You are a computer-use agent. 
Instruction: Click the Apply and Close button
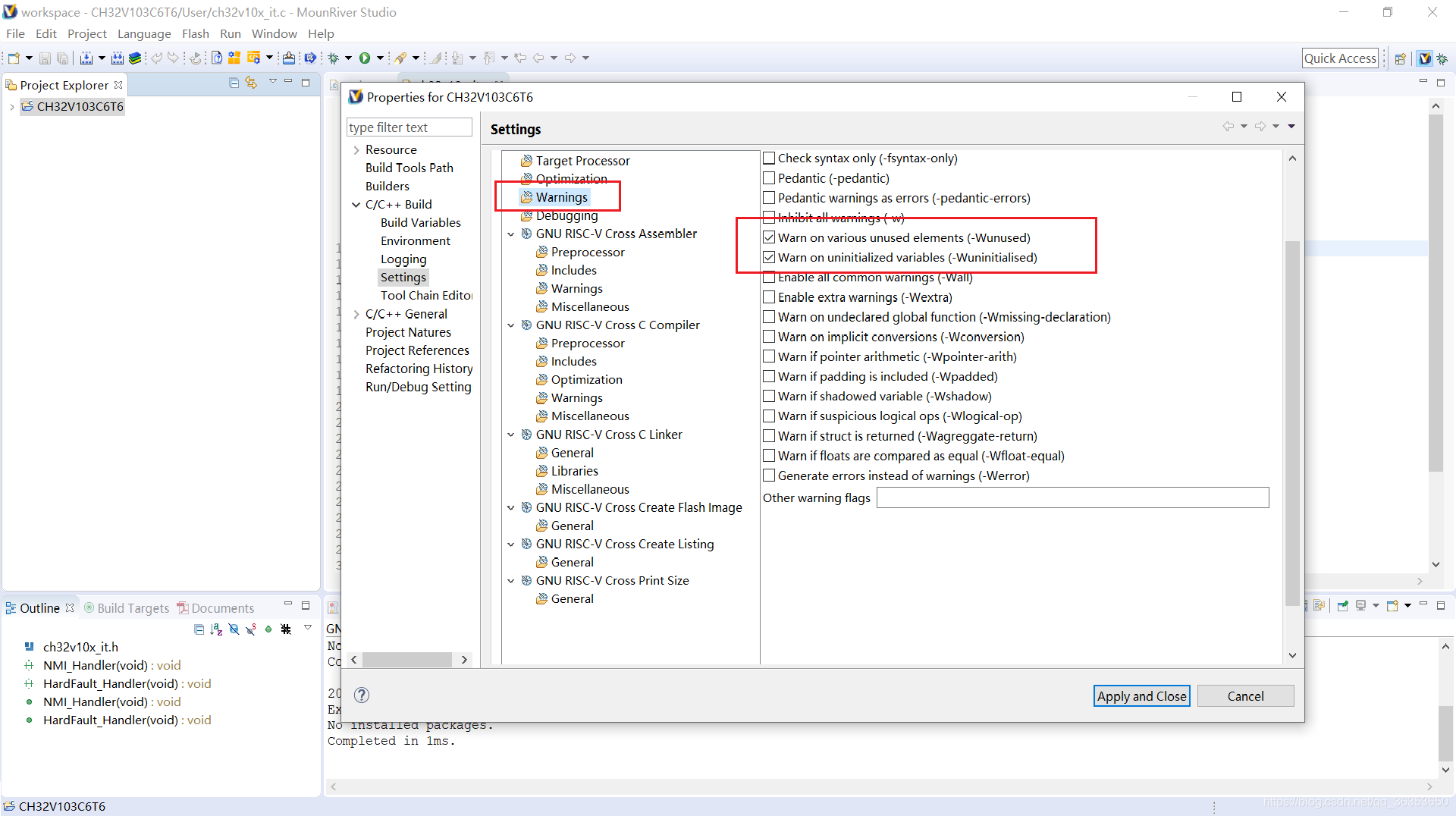pyautogui.click(x=1141, y=696)
